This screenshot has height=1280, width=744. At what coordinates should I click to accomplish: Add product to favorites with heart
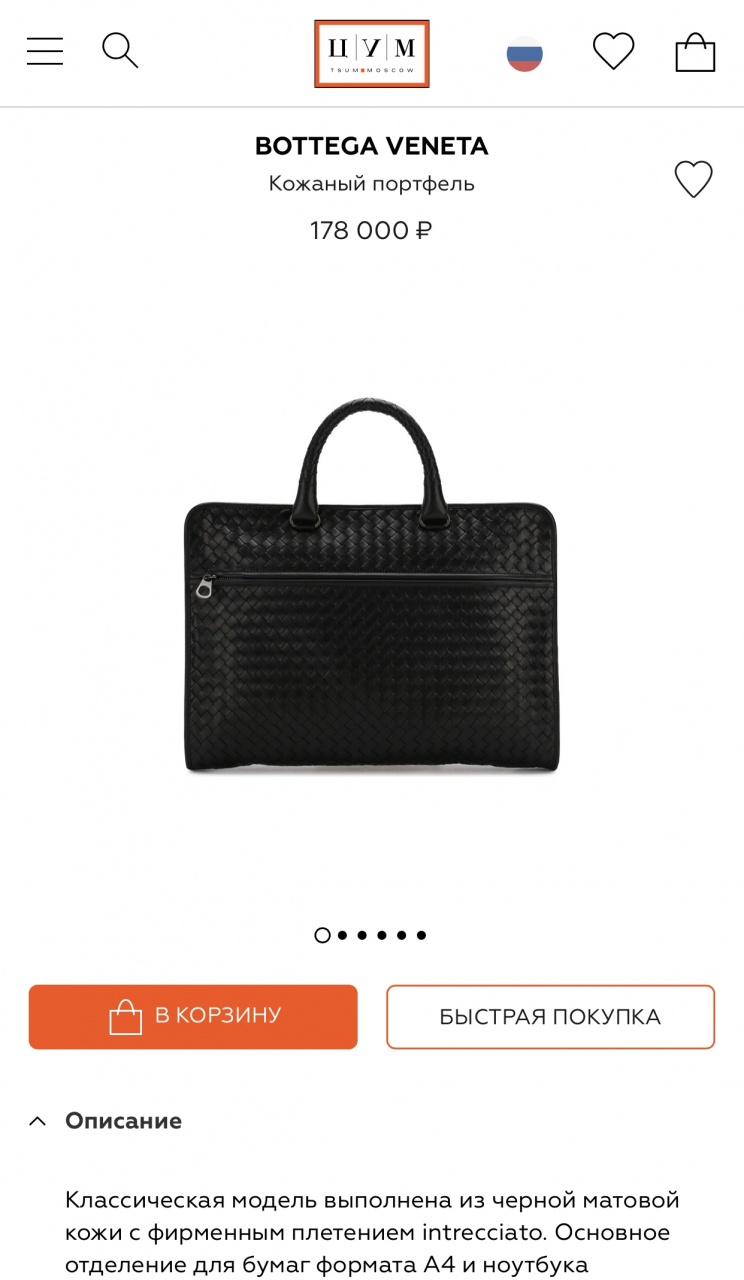[693, 180]
